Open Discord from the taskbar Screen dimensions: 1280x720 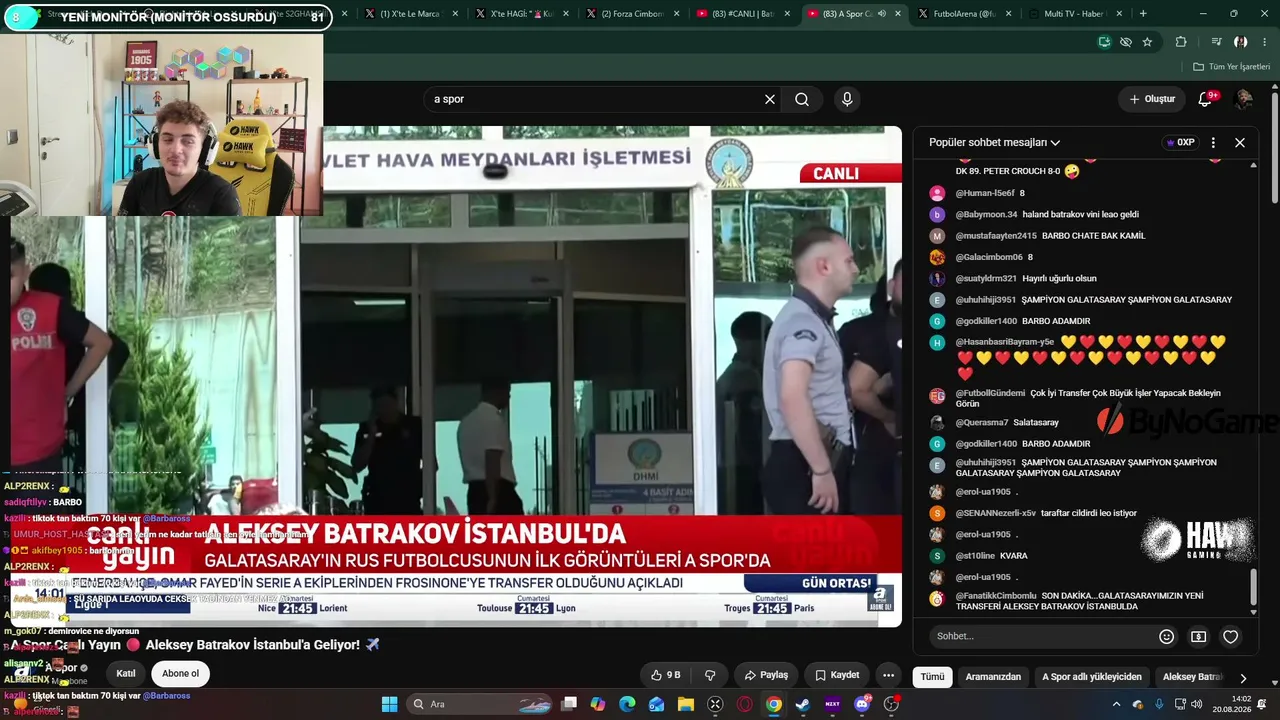[862, 704]
